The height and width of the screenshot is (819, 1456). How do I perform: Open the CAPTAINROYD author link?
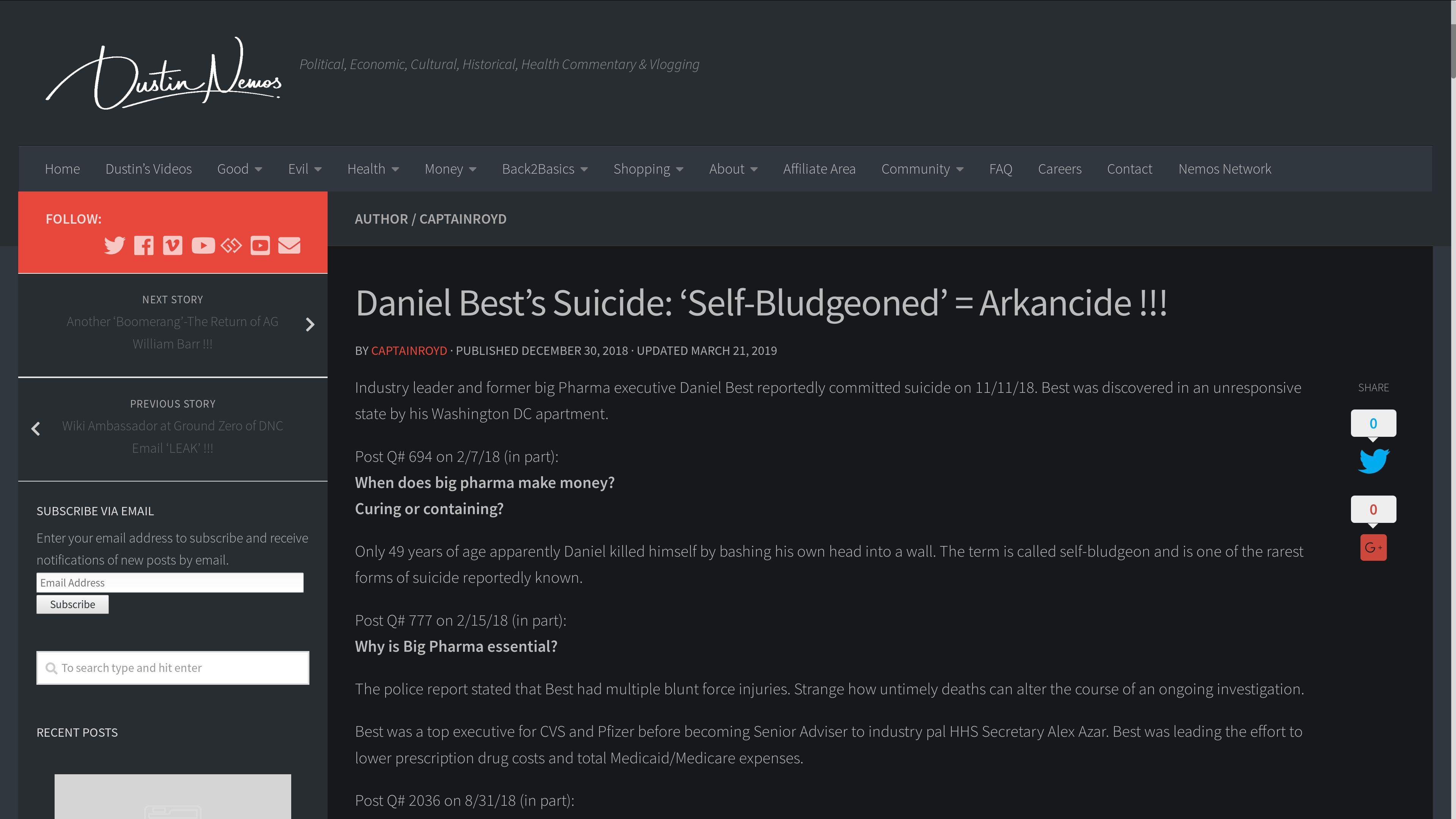409,350
